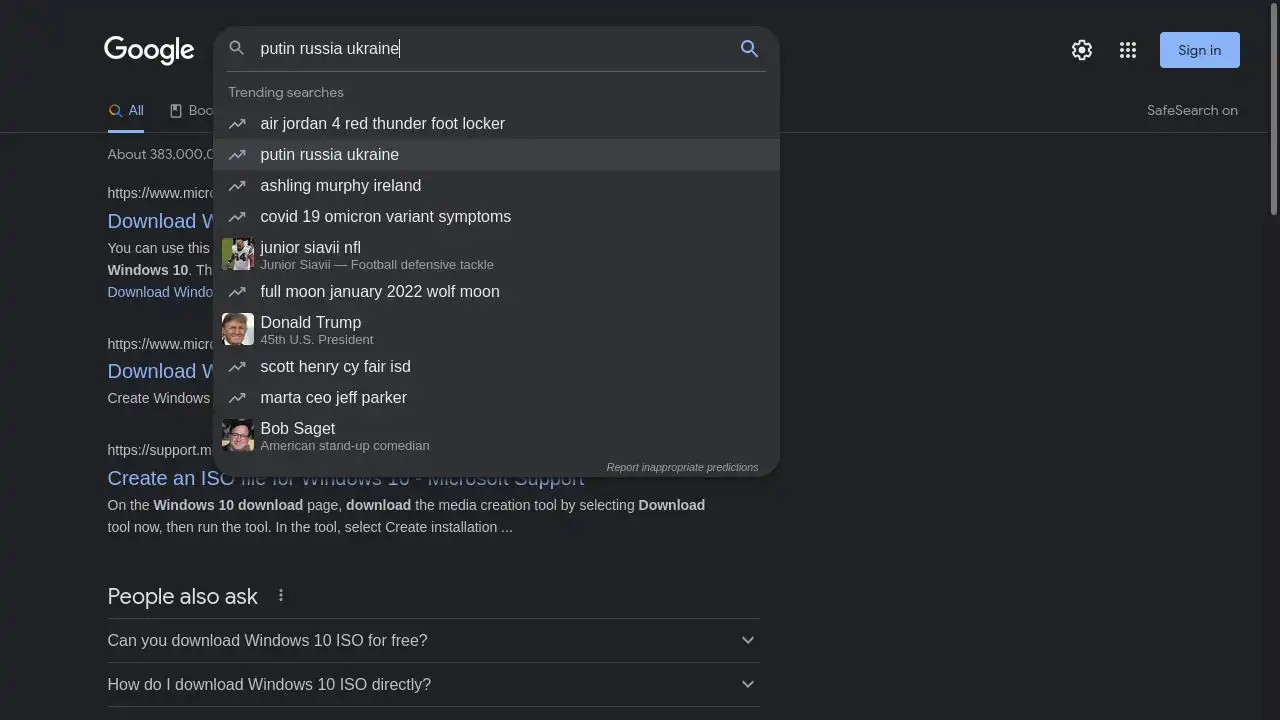Select Donald Trump suggestion thumbnail
Viewport: 1280px width, 720px height.
click(238, 329)
